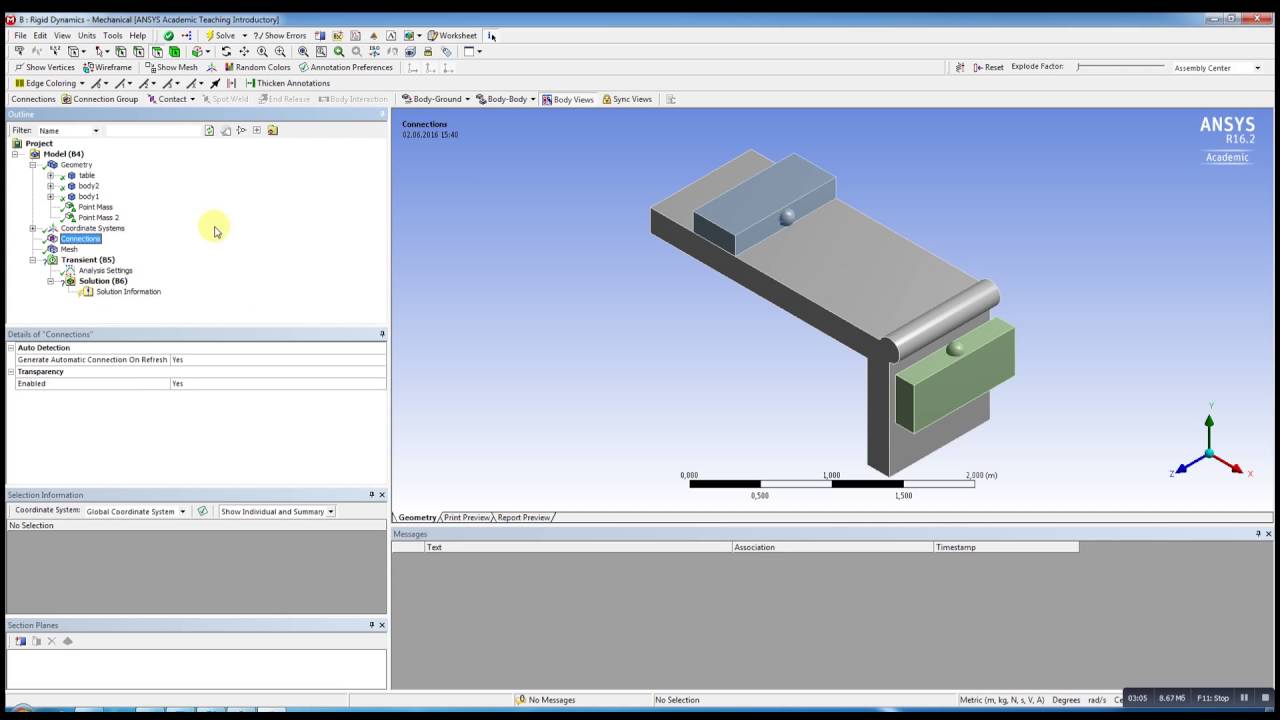Click the selection info green check icon
Image resolution: width=1280 pixels, height=720 pixels.
(202, 511)
